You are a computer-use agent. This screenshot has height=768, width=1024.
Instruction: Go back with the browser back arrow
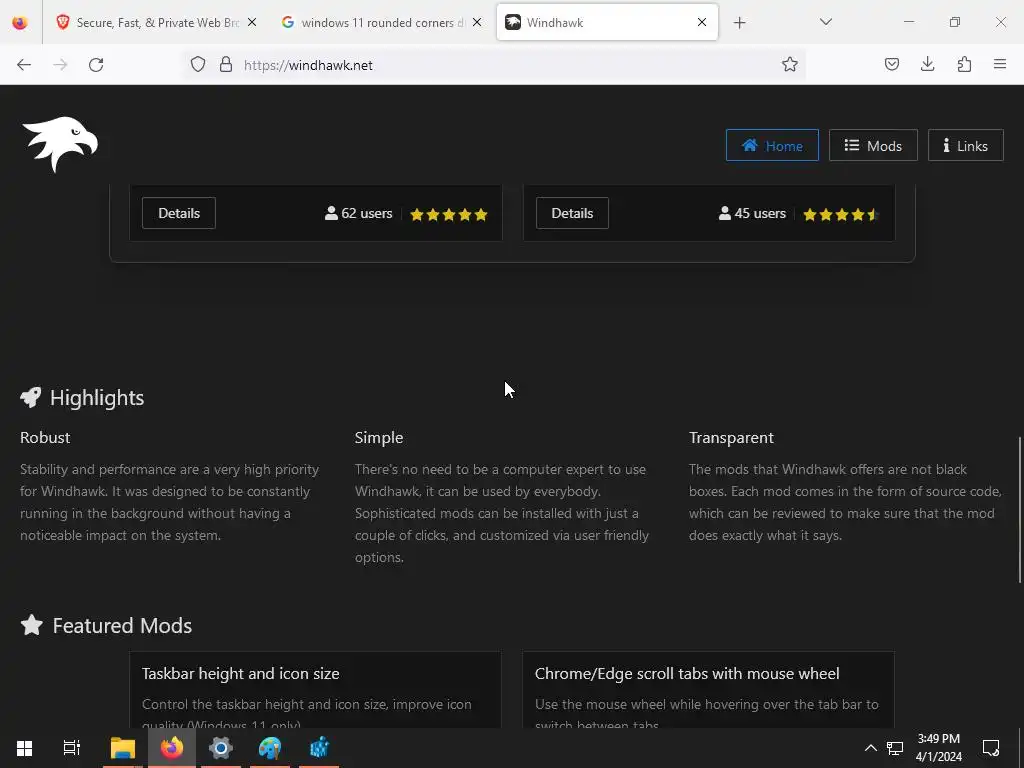click(x=24, y=65)
